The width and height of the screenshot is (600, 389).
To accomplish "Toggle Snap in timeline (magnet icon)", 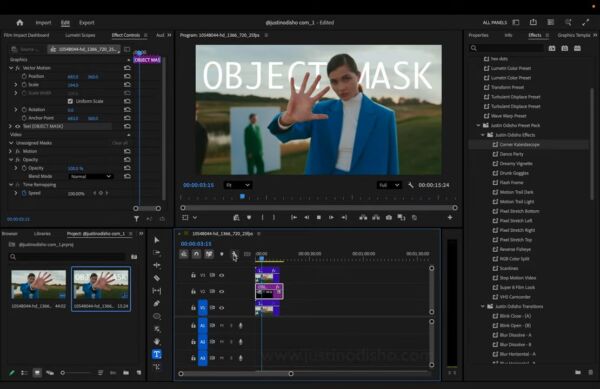I will tap(196, 254).
